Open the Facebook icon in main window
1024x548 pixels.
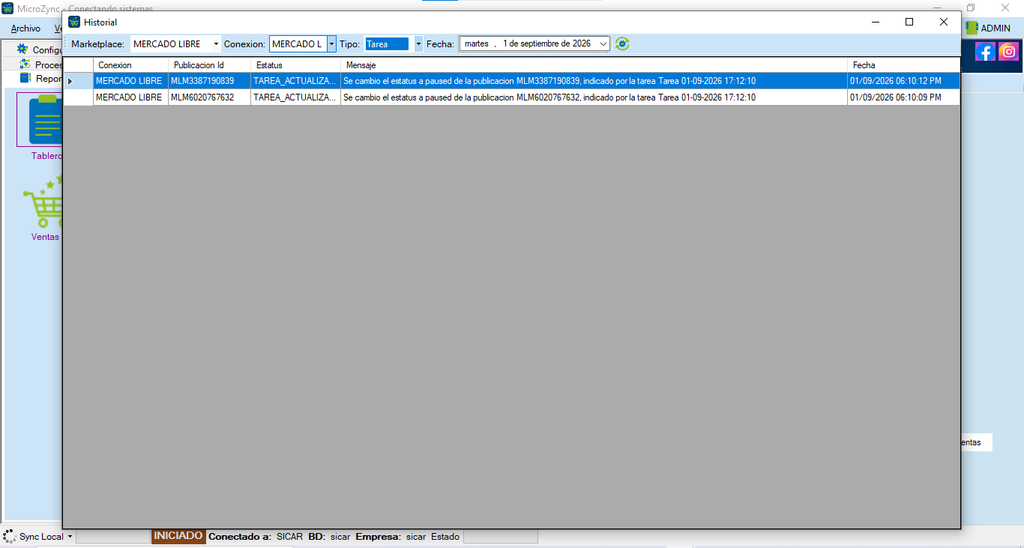(985, 52)
